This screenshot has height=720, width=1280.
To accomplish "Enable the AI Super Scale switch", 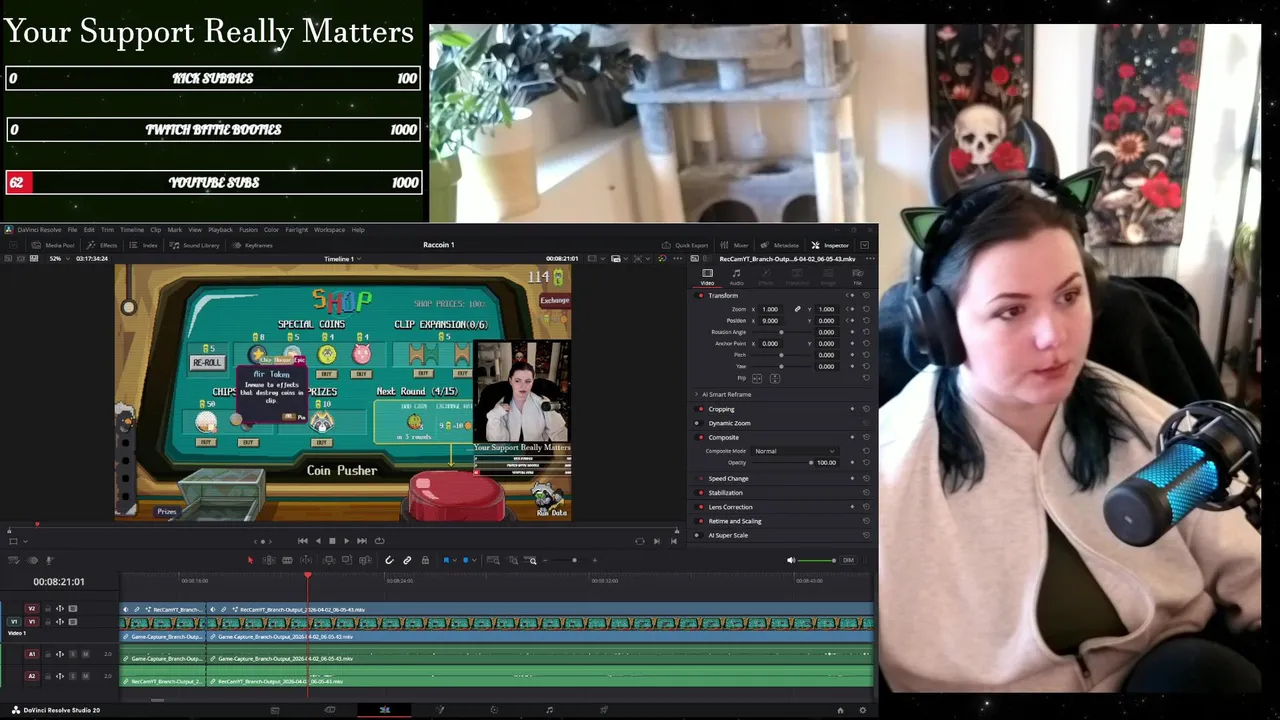I will coord(700,535).
